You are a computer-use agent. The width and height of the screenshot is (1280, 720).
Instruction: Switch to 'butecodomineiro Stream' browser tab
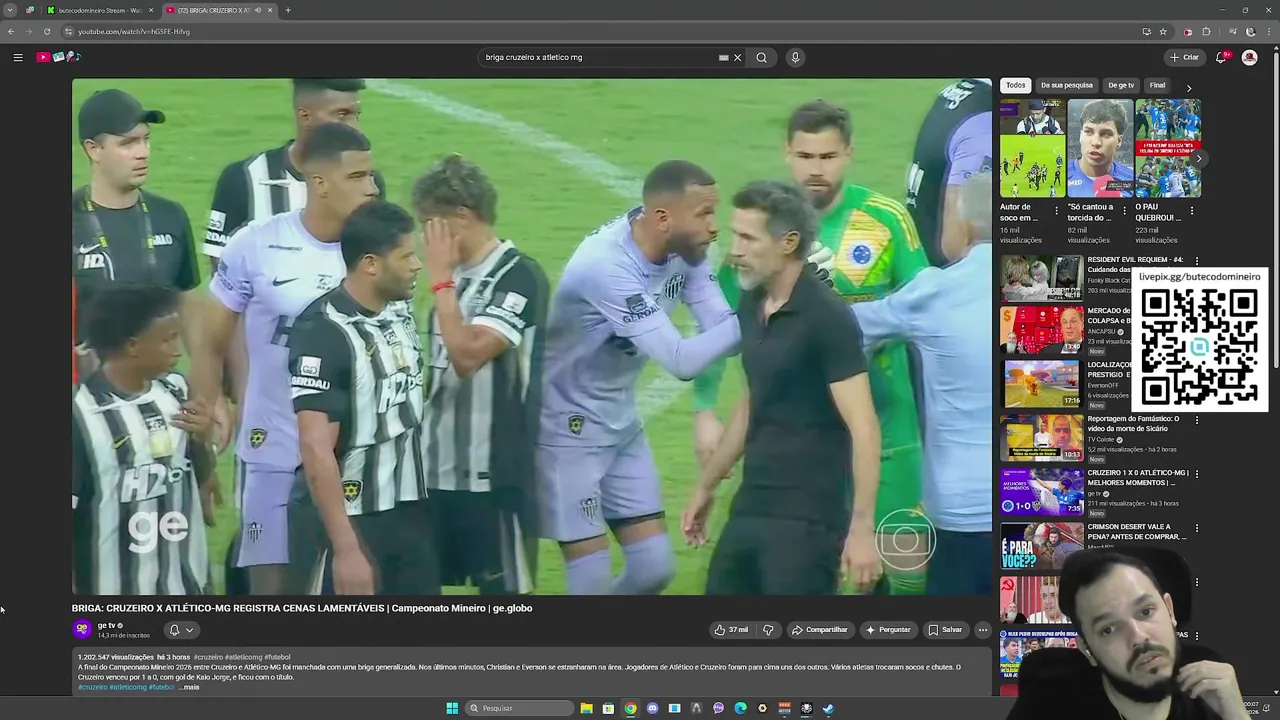tap(100, 10)
